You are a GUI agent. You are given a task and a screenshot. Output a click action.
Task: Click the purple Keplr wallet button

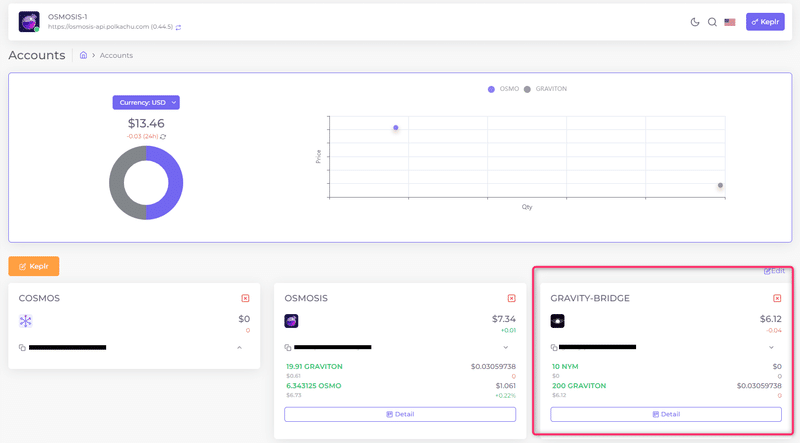(765, 22)
